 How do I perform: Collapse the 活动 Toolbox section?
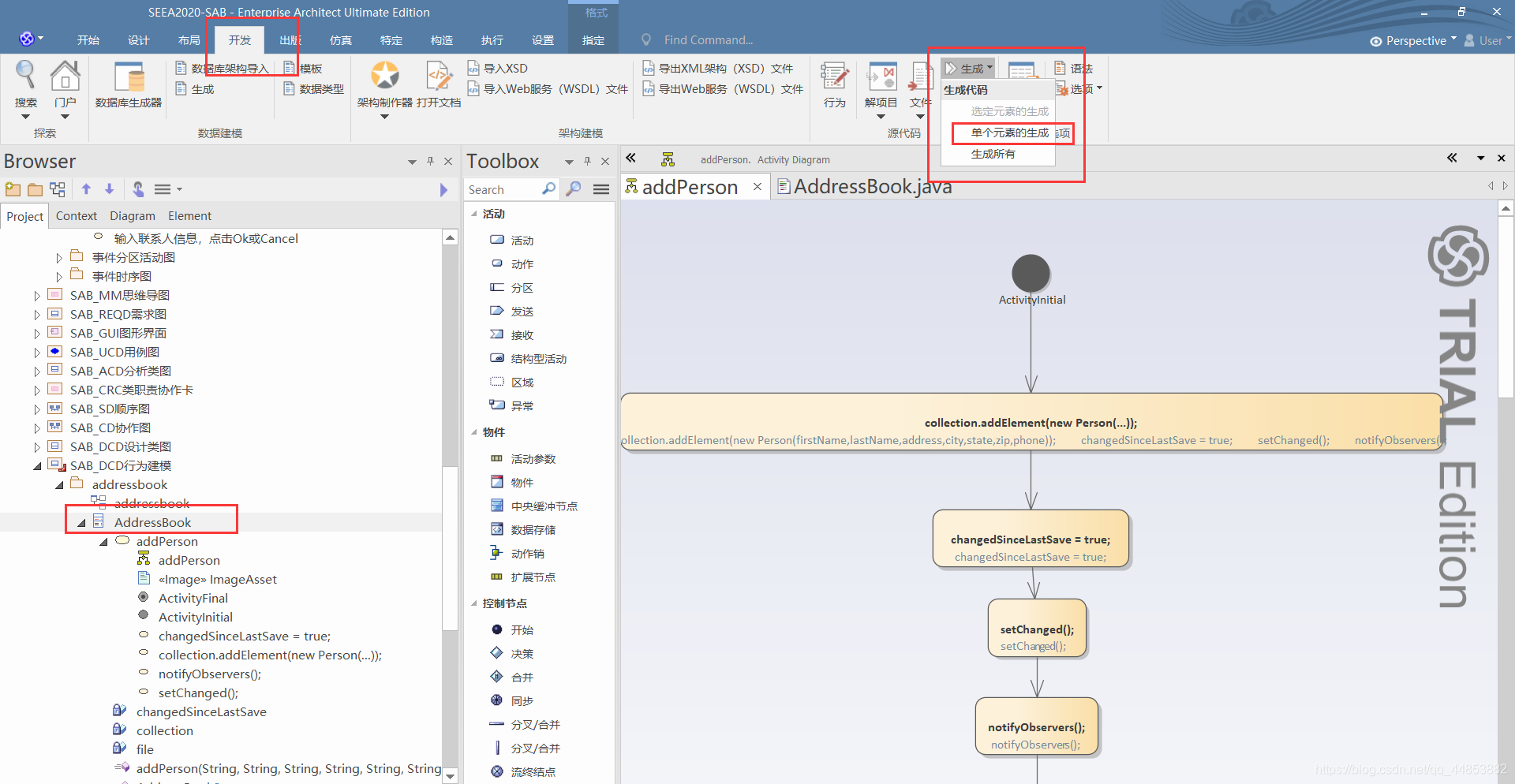(x=474, y=214)
